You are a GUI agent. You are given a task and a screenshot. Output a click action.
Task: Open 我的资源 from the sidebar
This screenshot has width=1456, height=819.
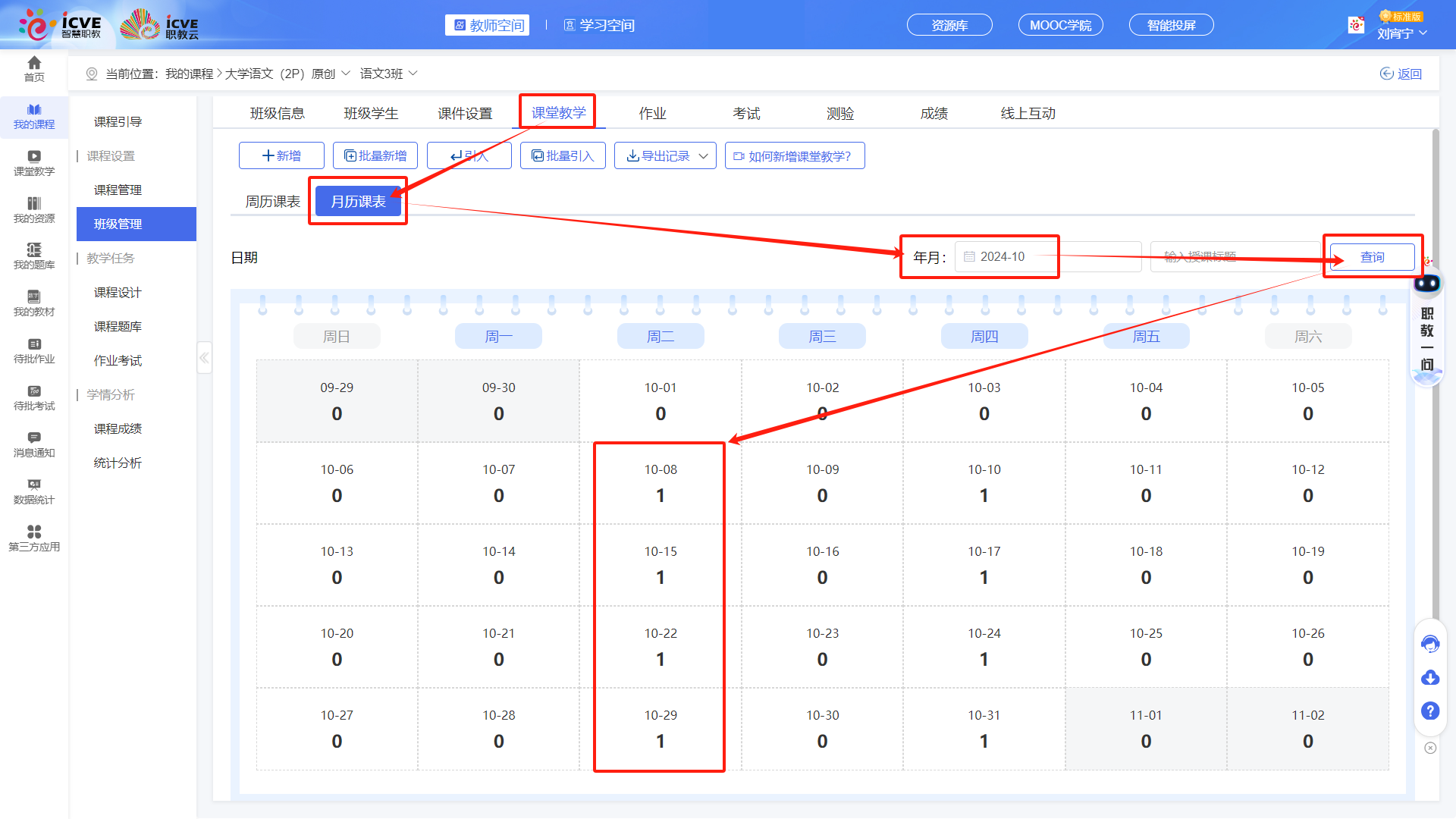pos(33,210)
